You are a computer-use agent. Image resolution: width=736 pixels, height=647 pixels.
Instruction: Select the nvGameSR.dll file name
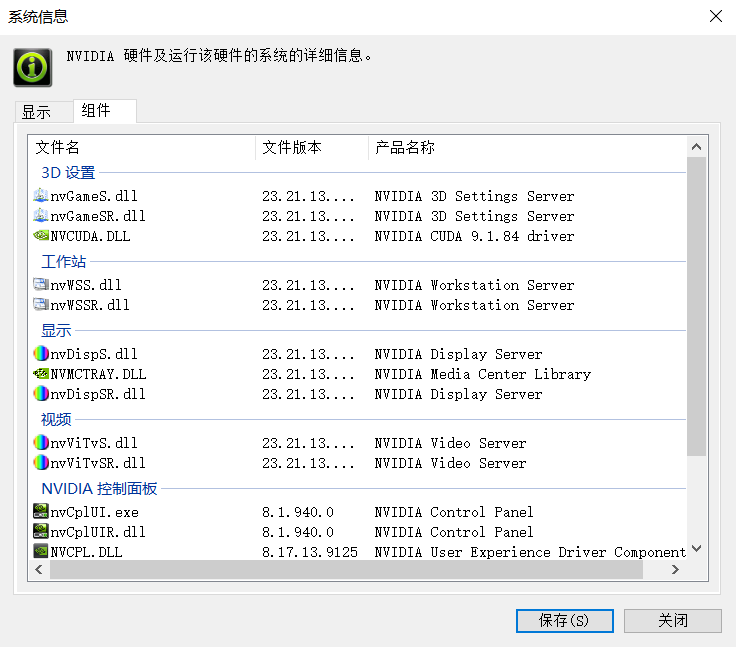[98, 216]
